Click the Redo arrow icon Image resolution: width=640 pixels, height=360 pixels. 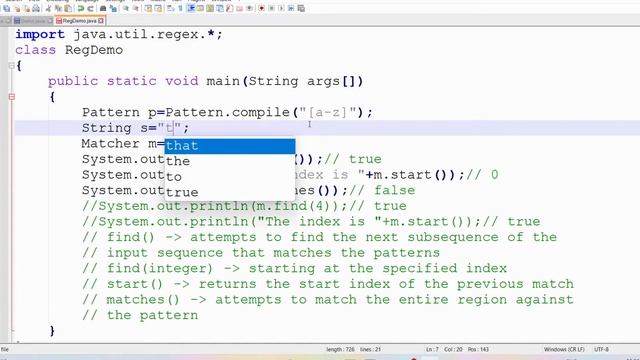[91, 9]
